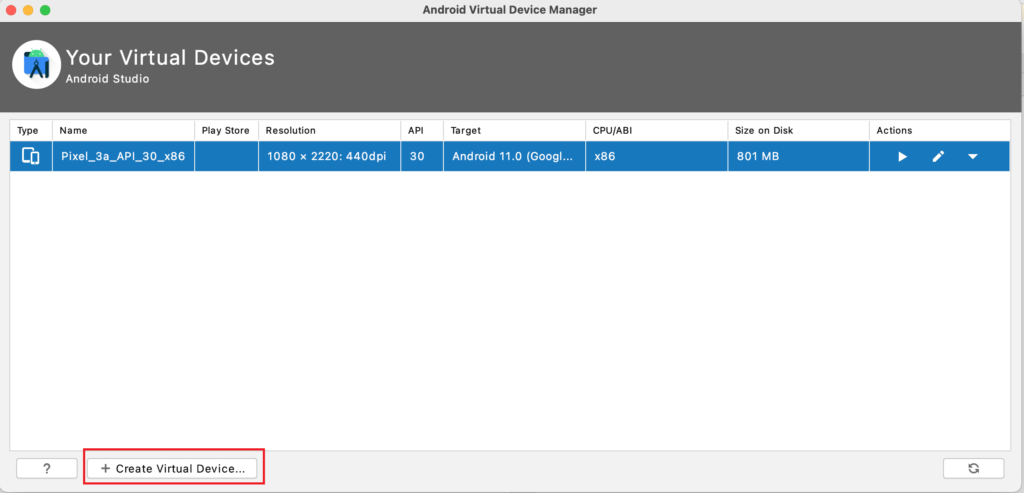The image size is (1024, 493).
Task: Click the Create Virtual Device button
Action: click(172, 468)
